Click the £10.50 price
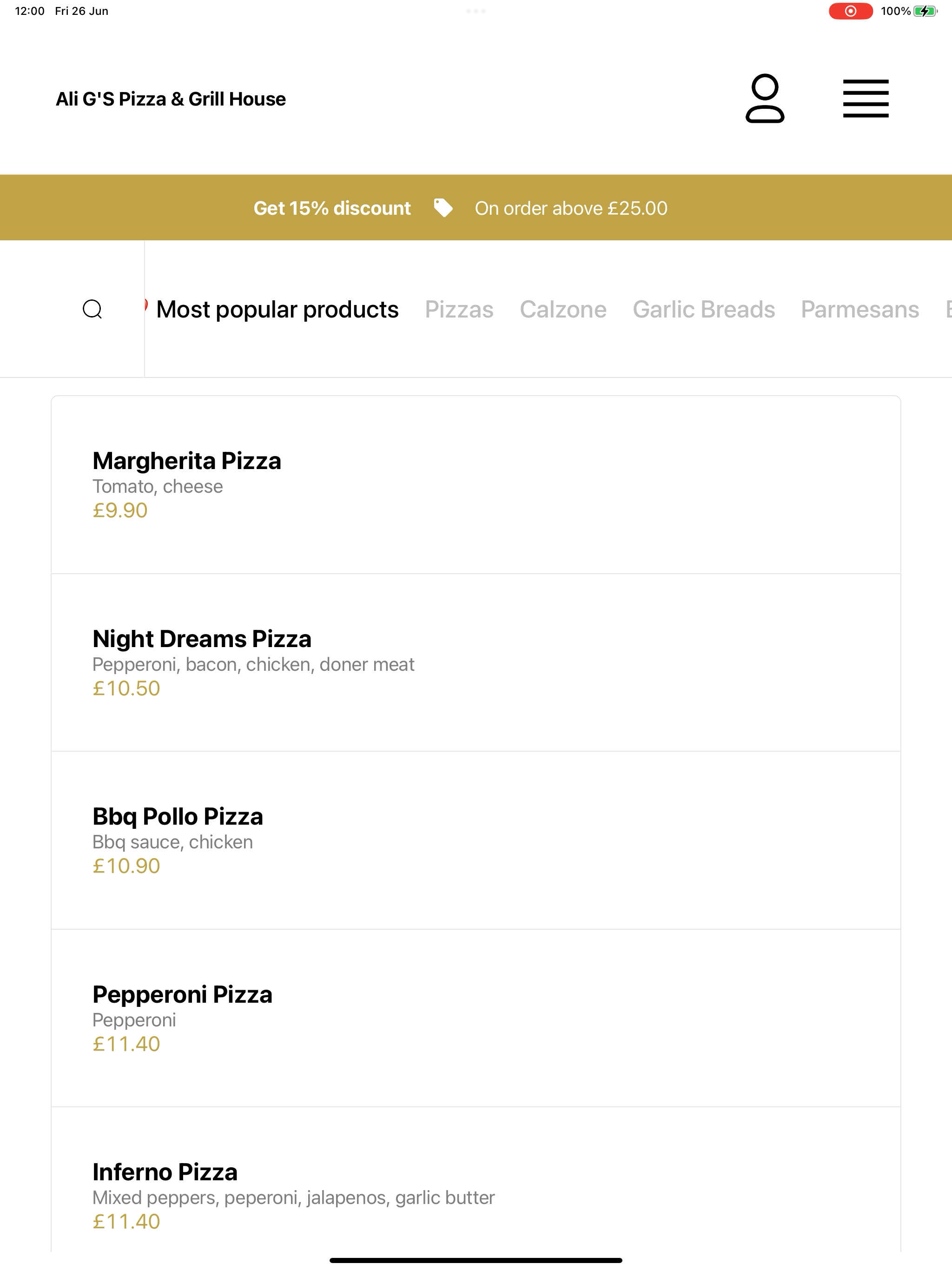The height and width of the screenshot is (1270, 952). point(126,688)
